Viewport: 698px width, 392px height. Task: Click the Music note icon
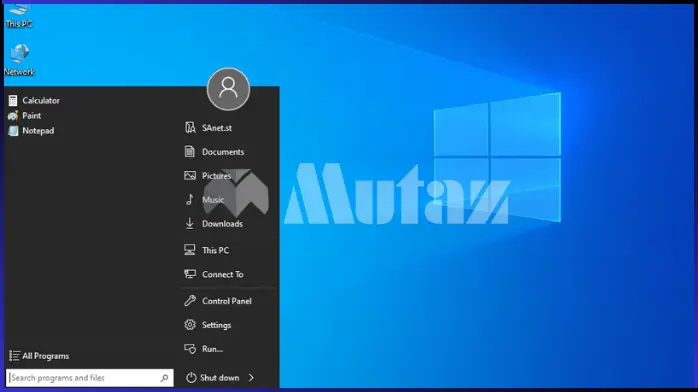click(190, 199)
